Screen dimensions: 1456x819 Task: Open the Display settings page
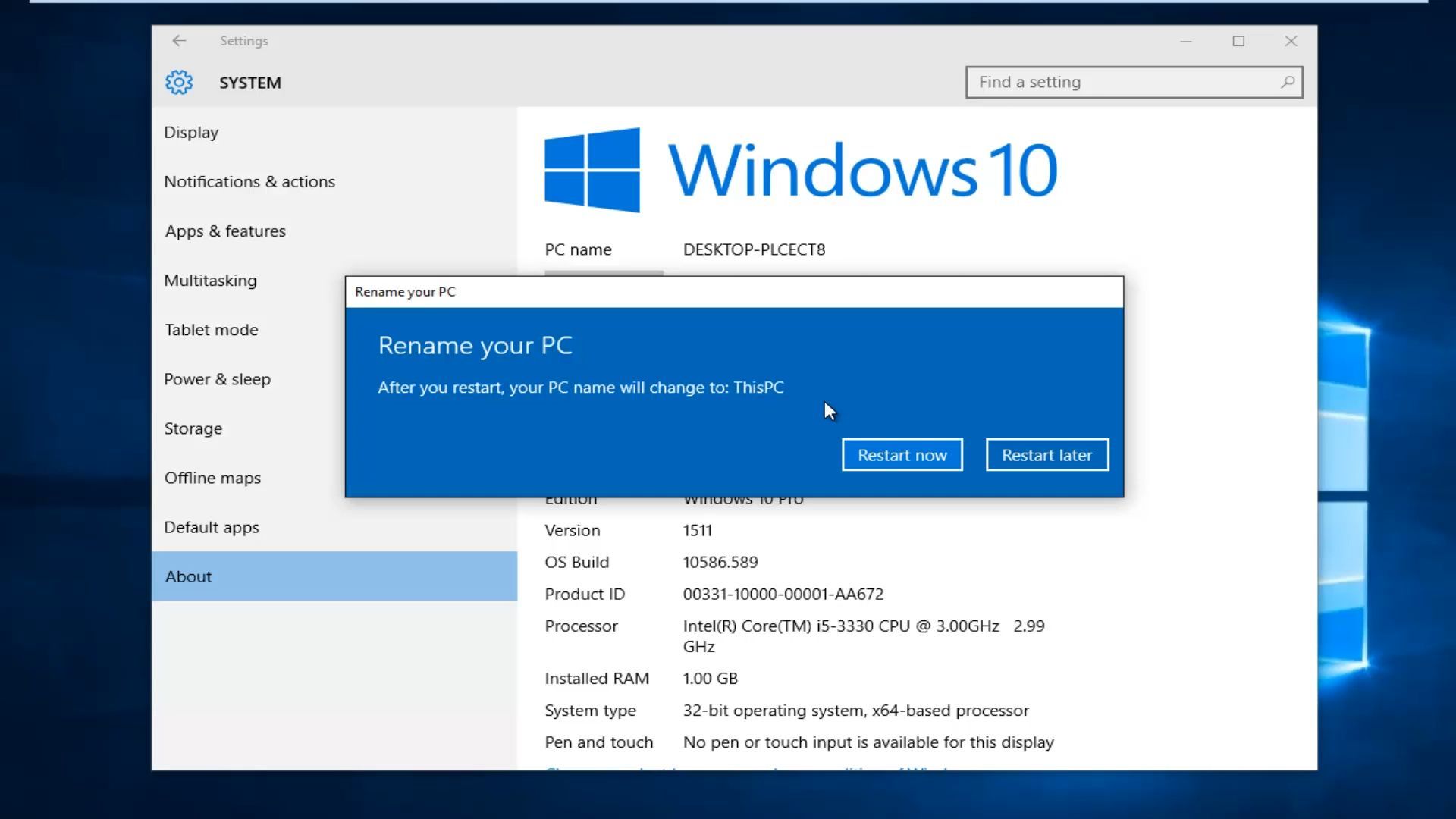(x=334, y=132)
